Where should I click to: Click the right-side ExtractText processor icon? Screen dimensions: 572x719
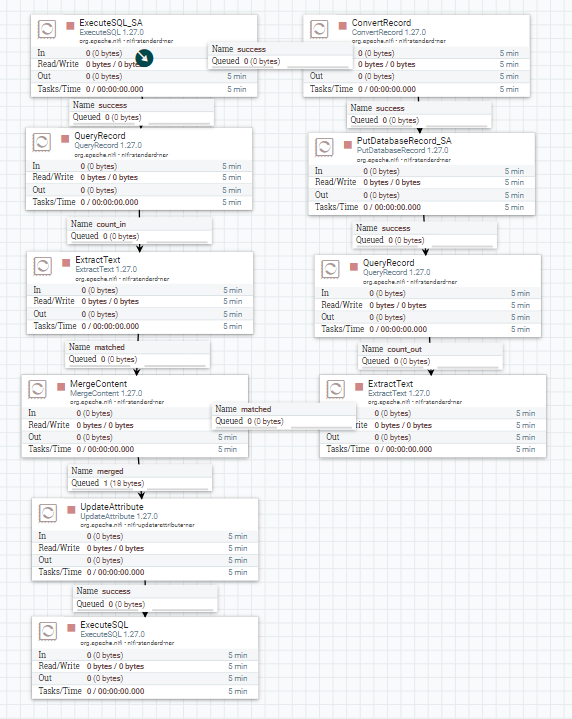point(336,389)
